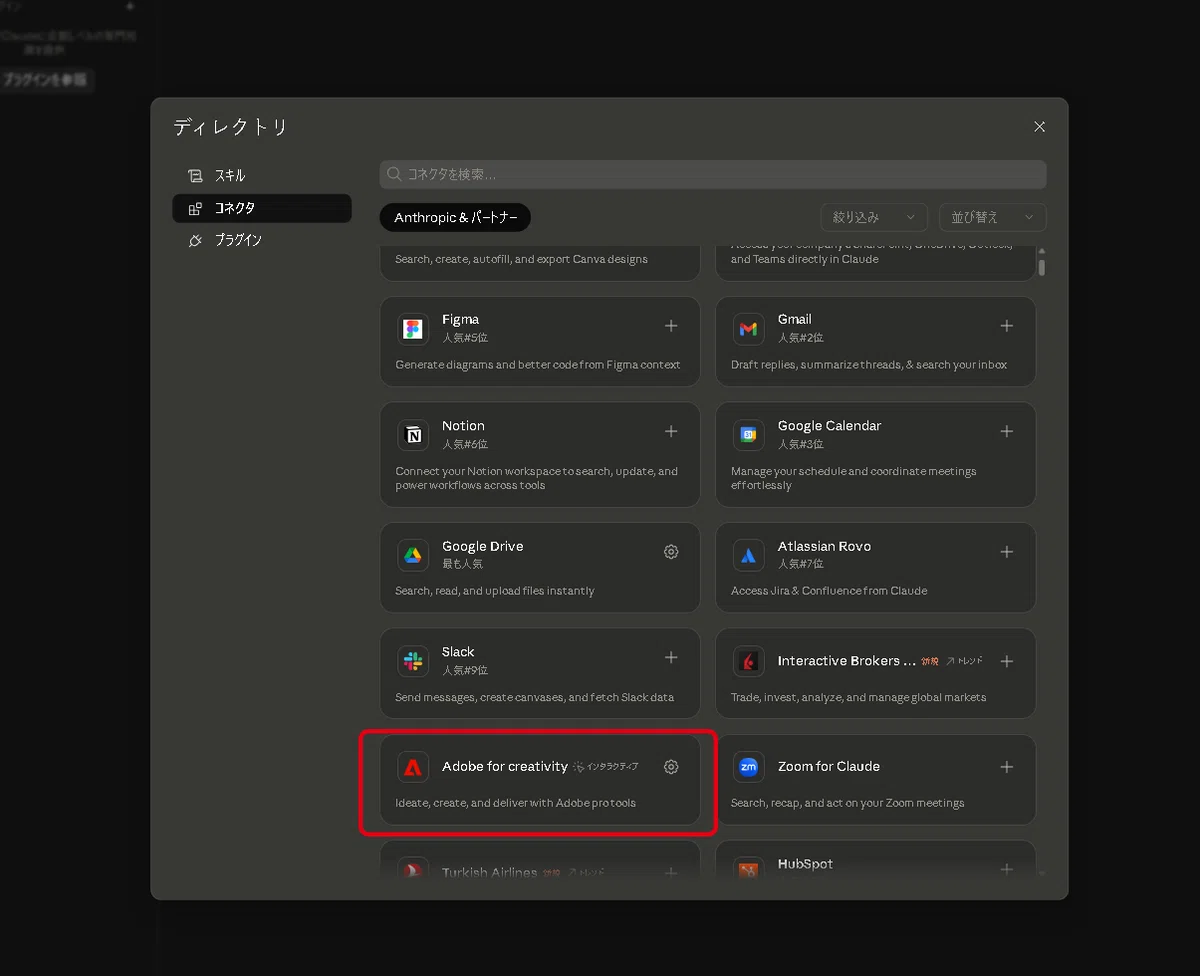Screen dimensions: 1200x976
Task: Open the 絞り込み filter dropdown
Action: [874, 217]
